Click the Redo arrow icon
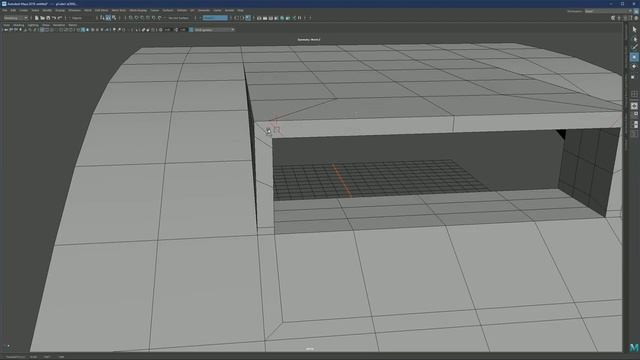Screen dimensions: 640x360 60,18
